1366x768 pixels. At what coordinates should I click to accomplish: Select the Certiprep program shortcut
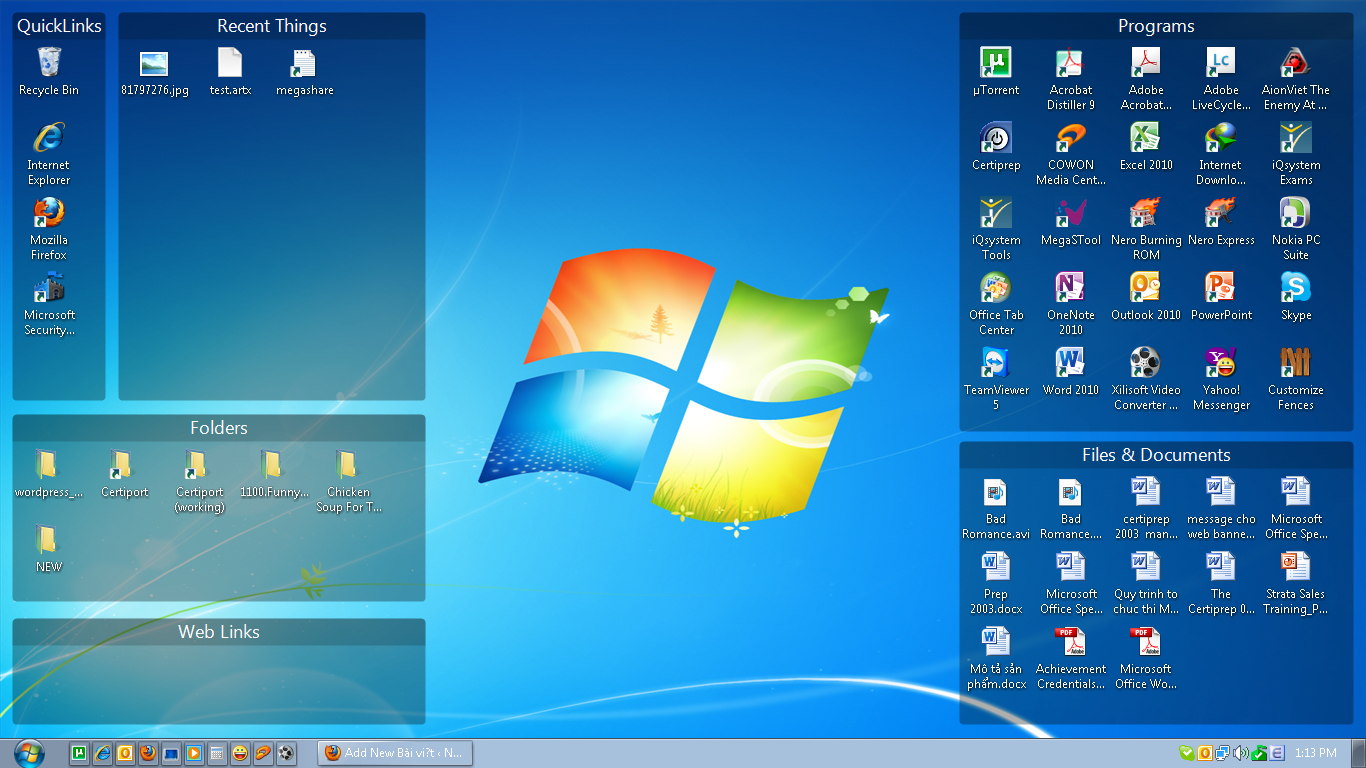pos(996,146)
